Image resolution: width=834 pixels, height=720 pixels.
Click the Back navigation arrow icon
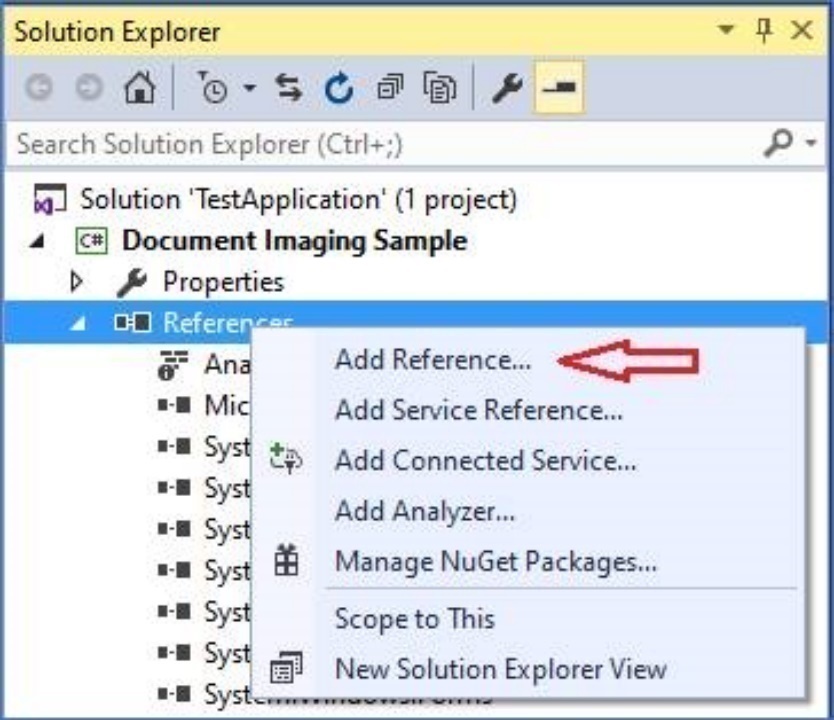40,89
